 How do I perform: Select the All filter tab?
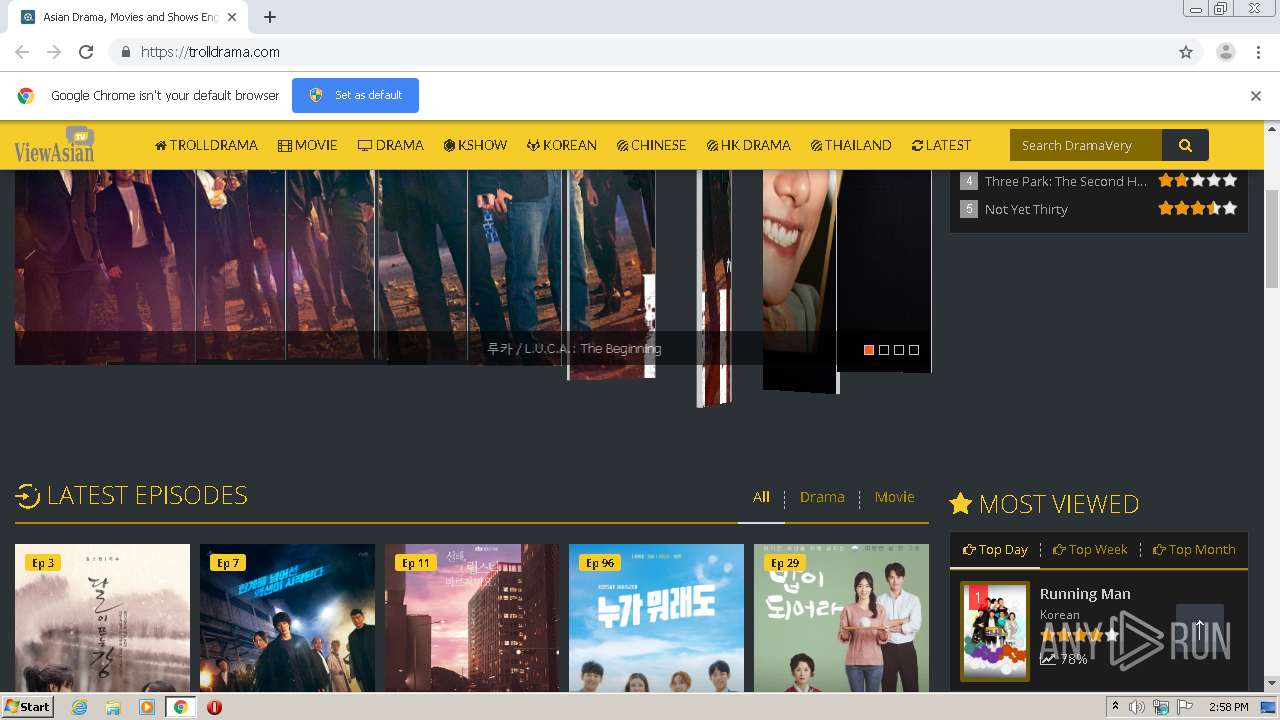pyautogui.click(x=761, y=497)
